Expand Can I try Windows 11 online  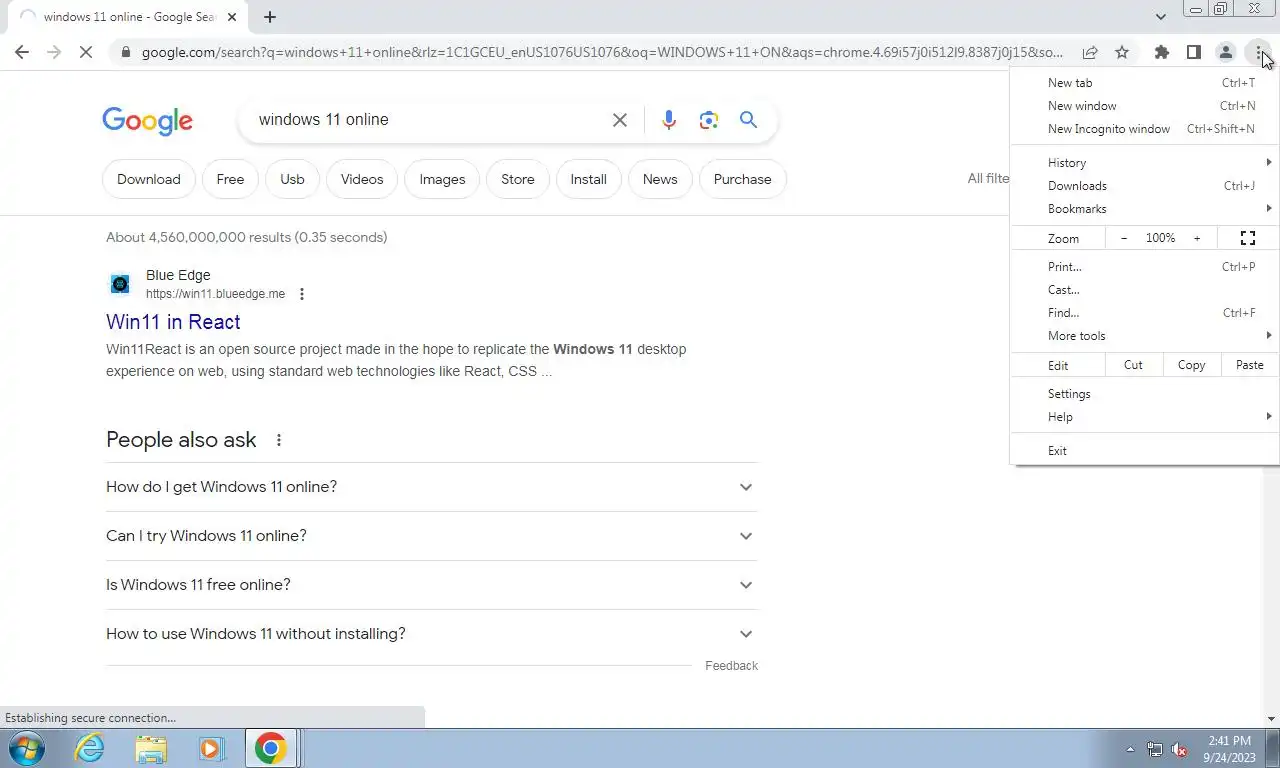432,536
